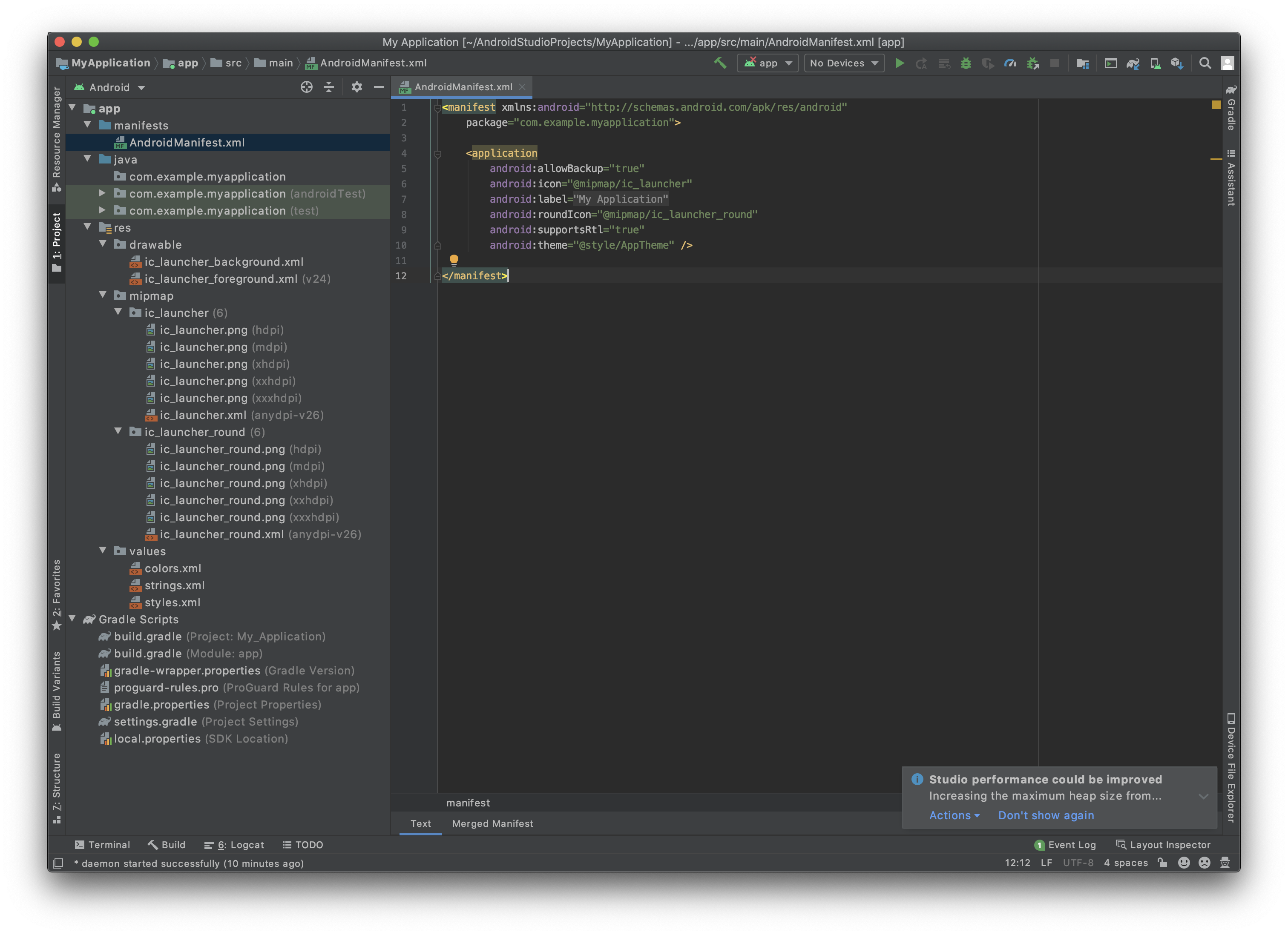Click the Debug app bug icon

point(966,63)
